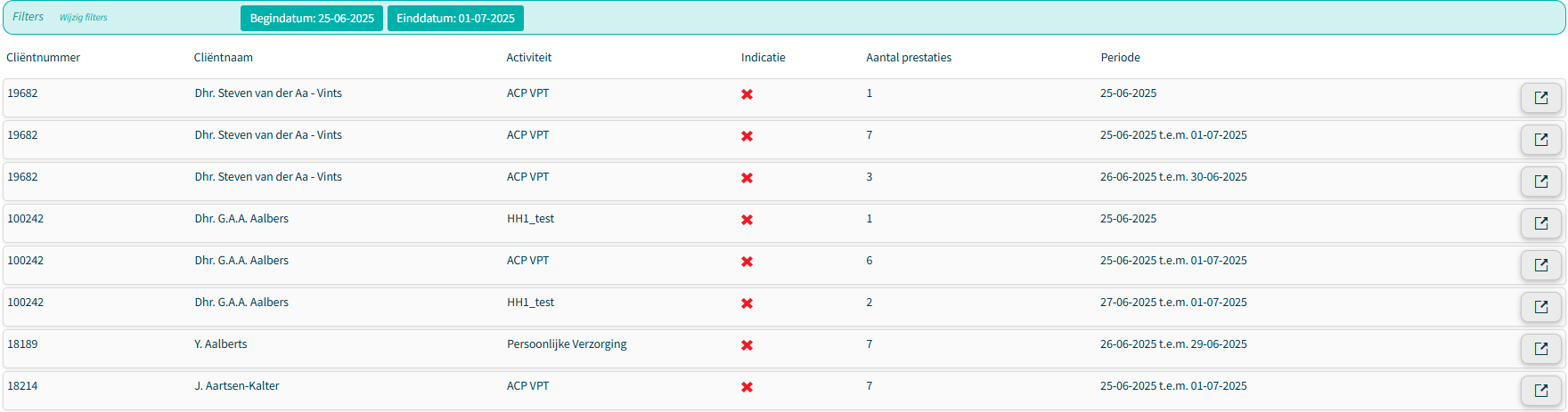Click the Aantal prestaties column header
This screenshot has height=412, width=1568.
point(909,58)
